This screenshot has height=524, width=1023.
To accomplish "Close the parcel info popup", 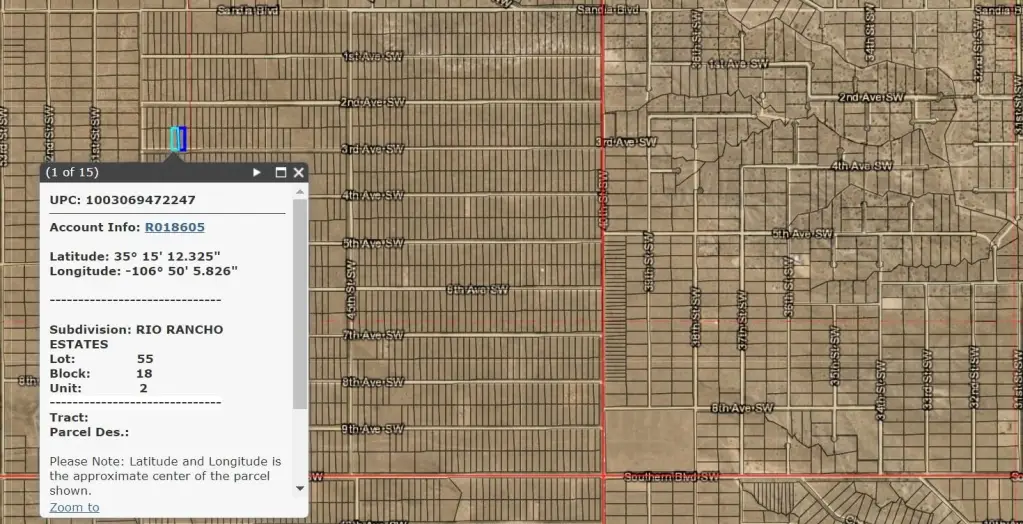I will (x=298, y=172).
